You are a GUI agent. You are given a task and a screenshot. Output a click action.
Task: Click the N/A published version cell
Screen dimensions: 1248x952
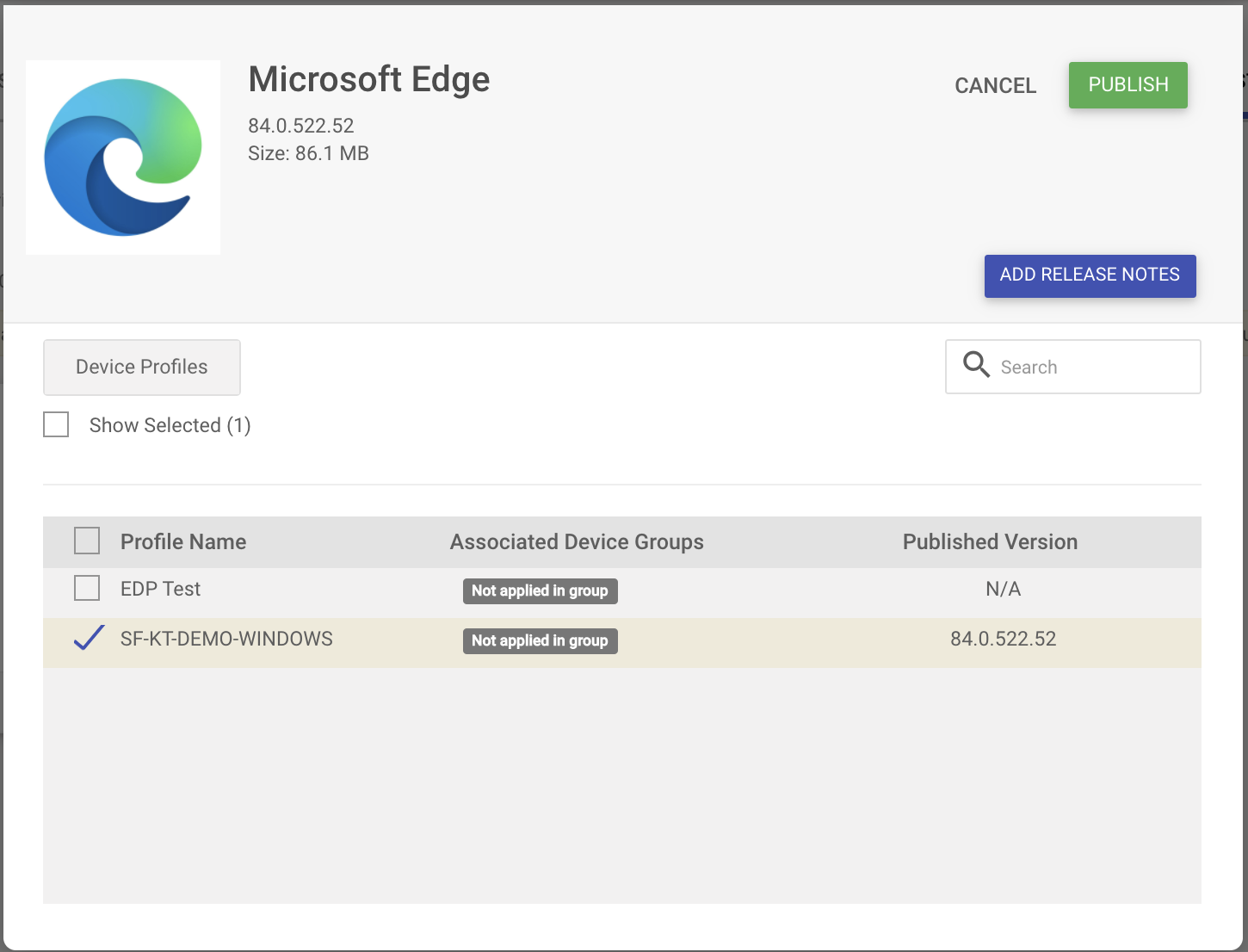pyautogui.click(x=1003, y=589)
